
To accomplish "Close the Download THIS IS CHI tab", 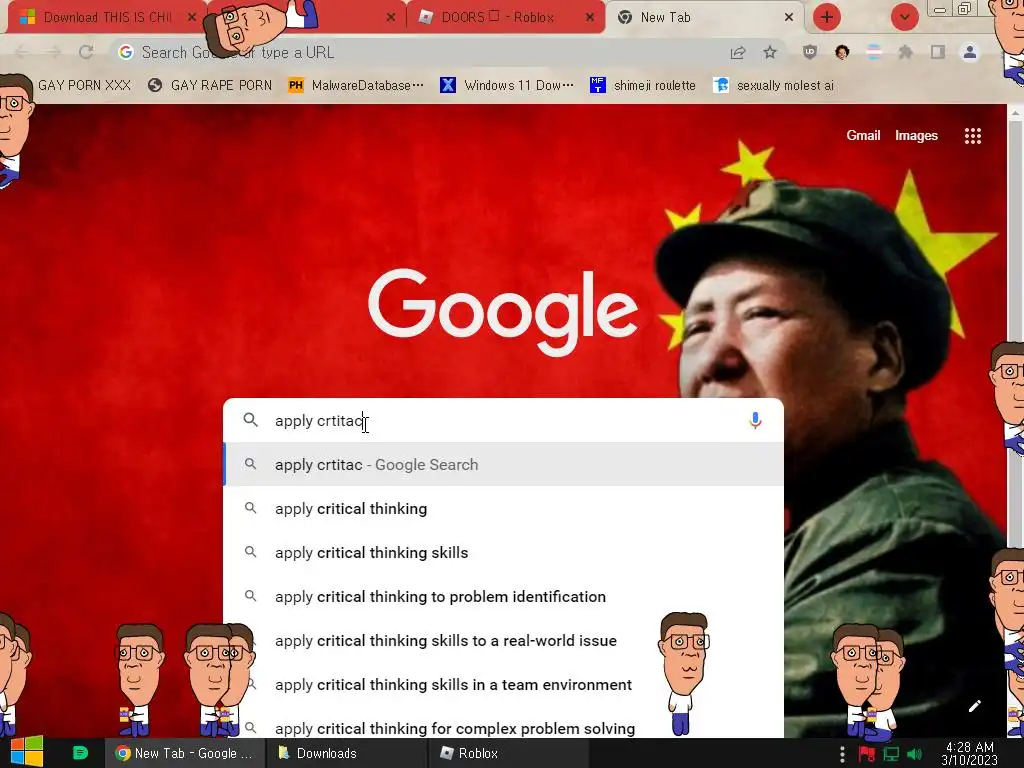I will tap(192, 18).
